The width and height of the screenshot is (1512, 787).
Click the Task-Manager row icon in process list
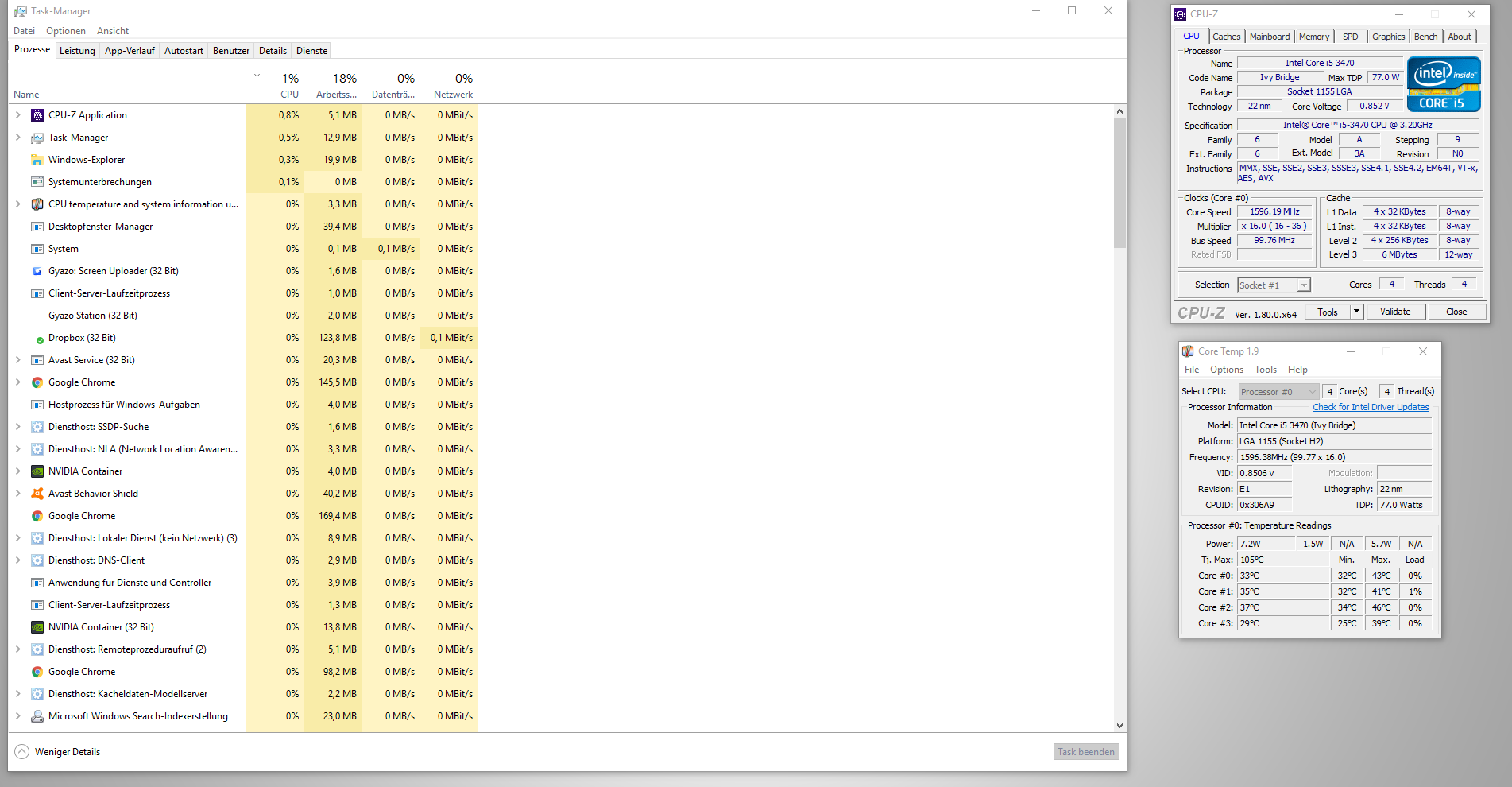coord(37,138)
